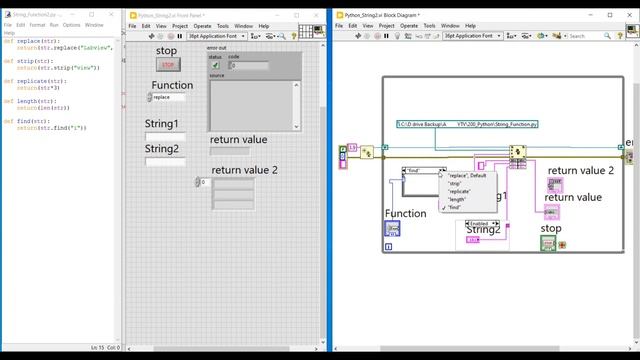This screenshot has width=640, height=360.
Task: Open Reorder menu in Block Diagram toolbar
Action: point(542,36)
